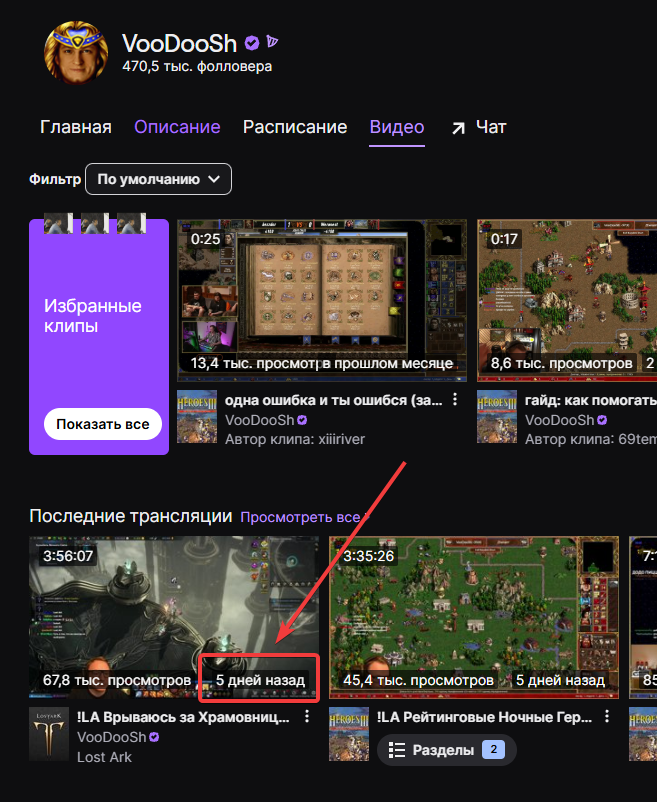Play the 3:56:07 Lost Ark broadcast thumbnail
657x802 pixels.
click(x=174, y=617)
